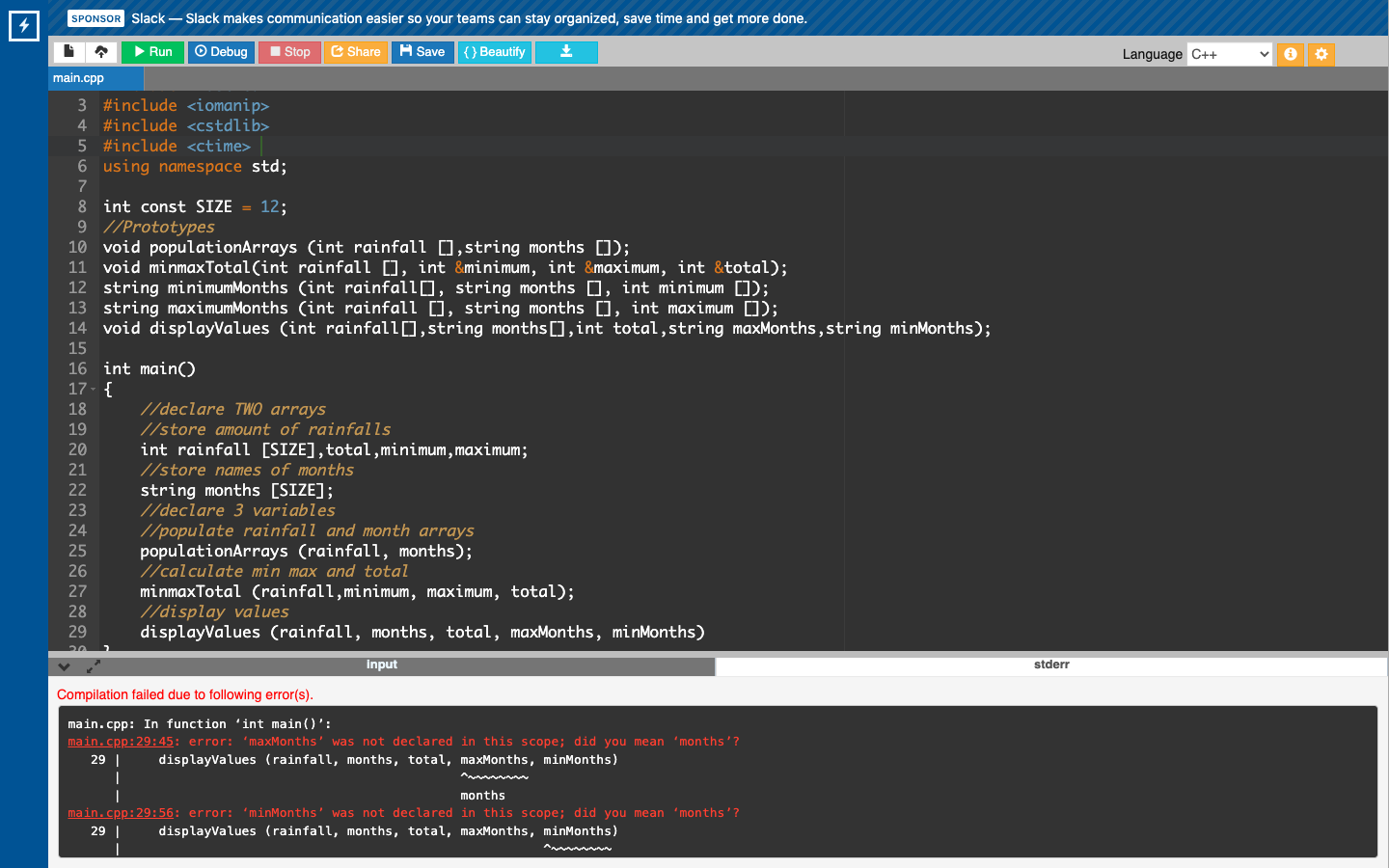
Task: Expand the output panel to fullscreen
Action: tap(94, 666)
